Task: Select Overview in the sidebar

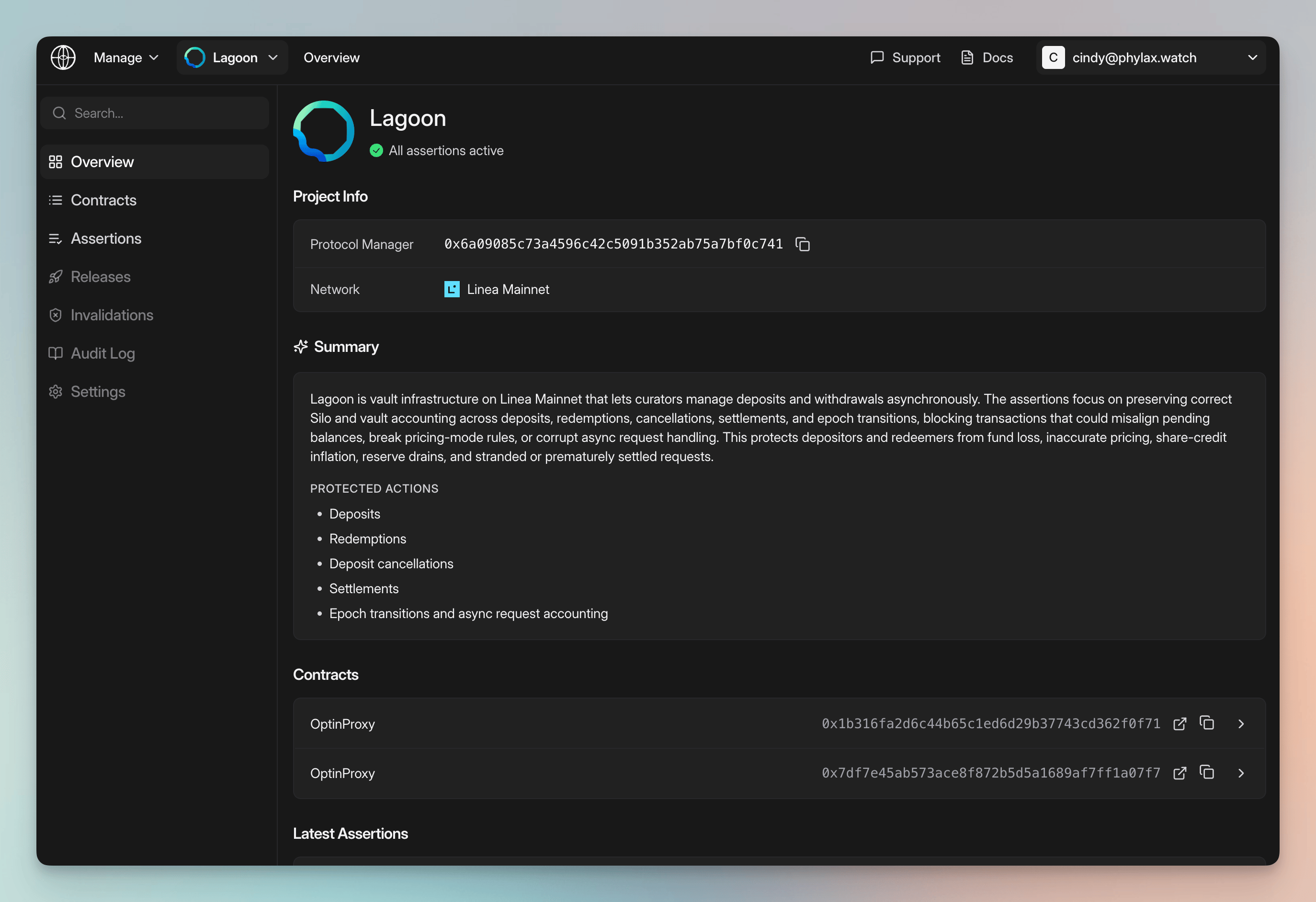Action: click(x=155, y=161)
